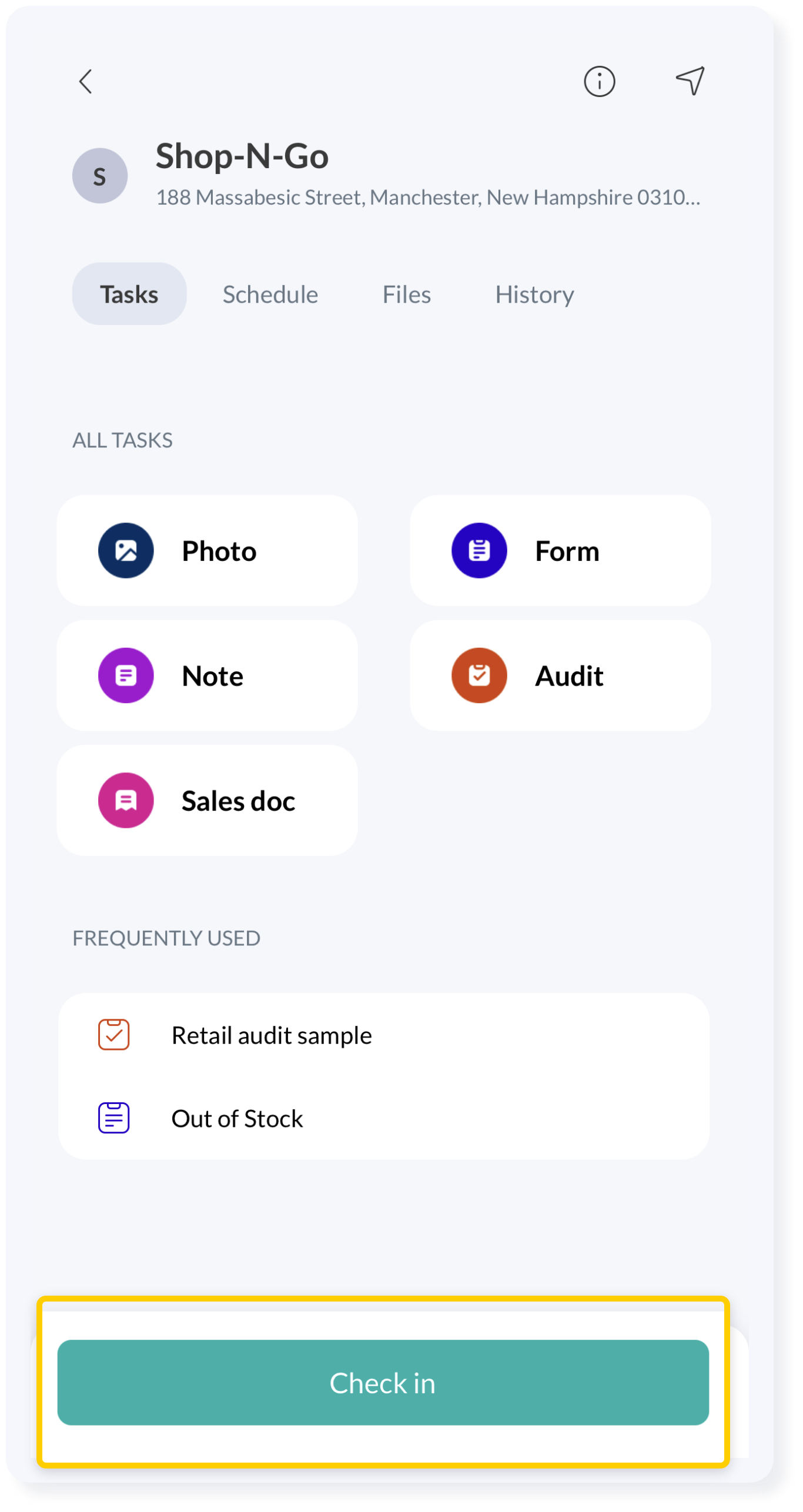Open the Files tab
Image resolution: width=803 pixels, height=1512 pixels.
[407, 295]
